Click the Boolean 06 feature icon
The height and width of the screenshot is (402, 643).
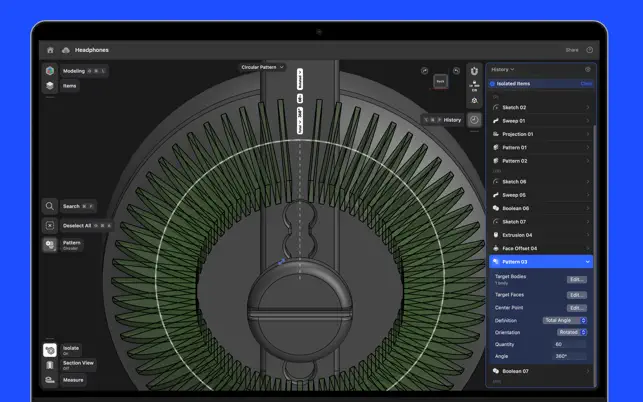pos(496,208)
